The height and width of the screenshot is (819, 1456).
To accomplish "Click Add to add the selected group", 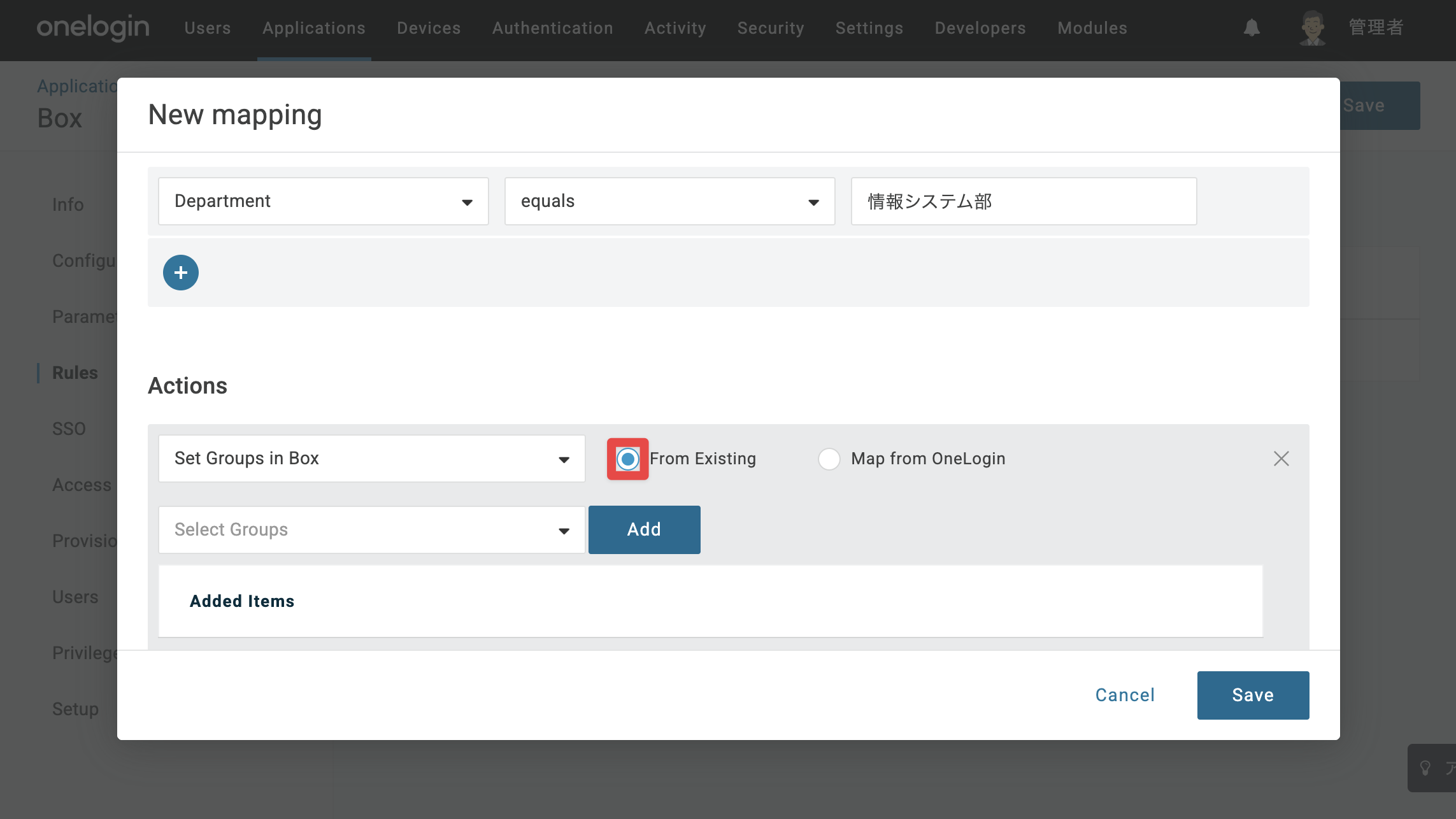I will 645,530.
